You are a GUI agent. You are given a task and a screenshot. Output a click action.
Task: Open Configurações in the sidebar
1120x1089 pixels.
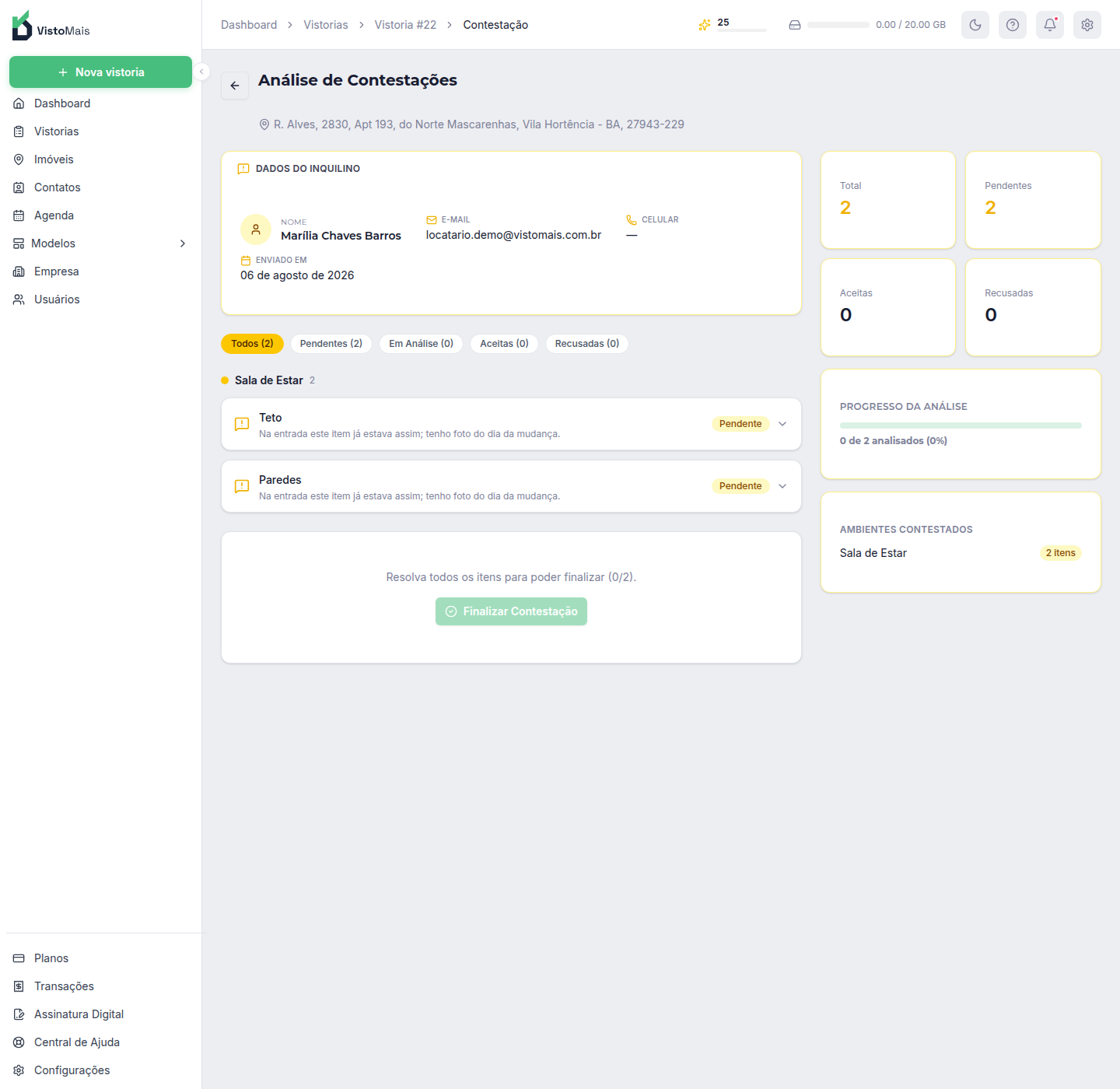tap(100, 1070)
